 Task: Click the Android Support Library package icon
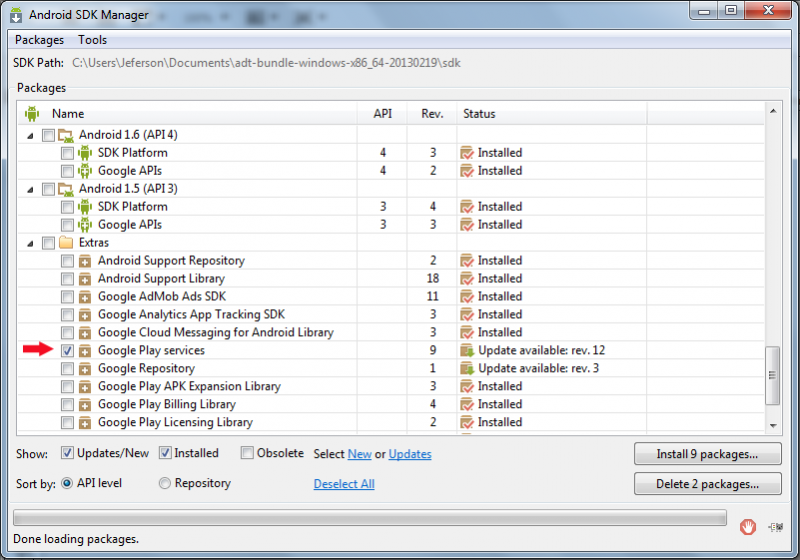point(85,279)
